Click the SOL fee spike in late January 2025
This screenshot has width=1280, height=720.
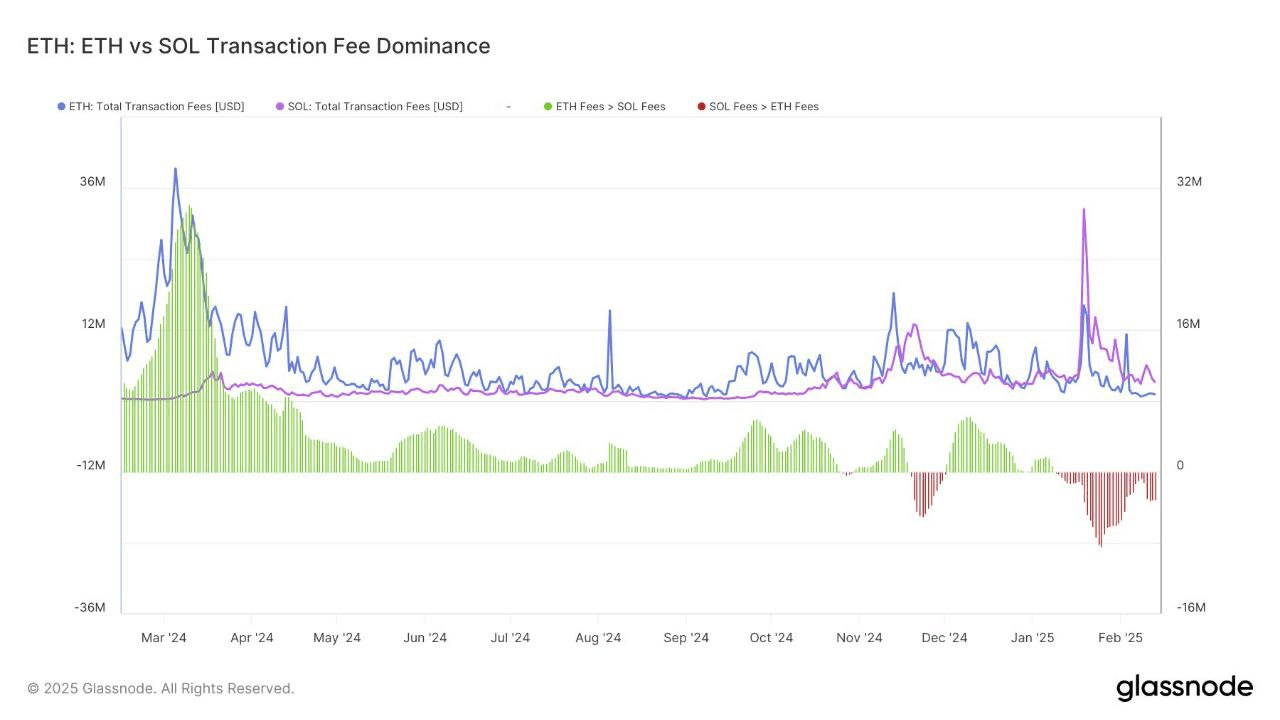(1083, 210)
